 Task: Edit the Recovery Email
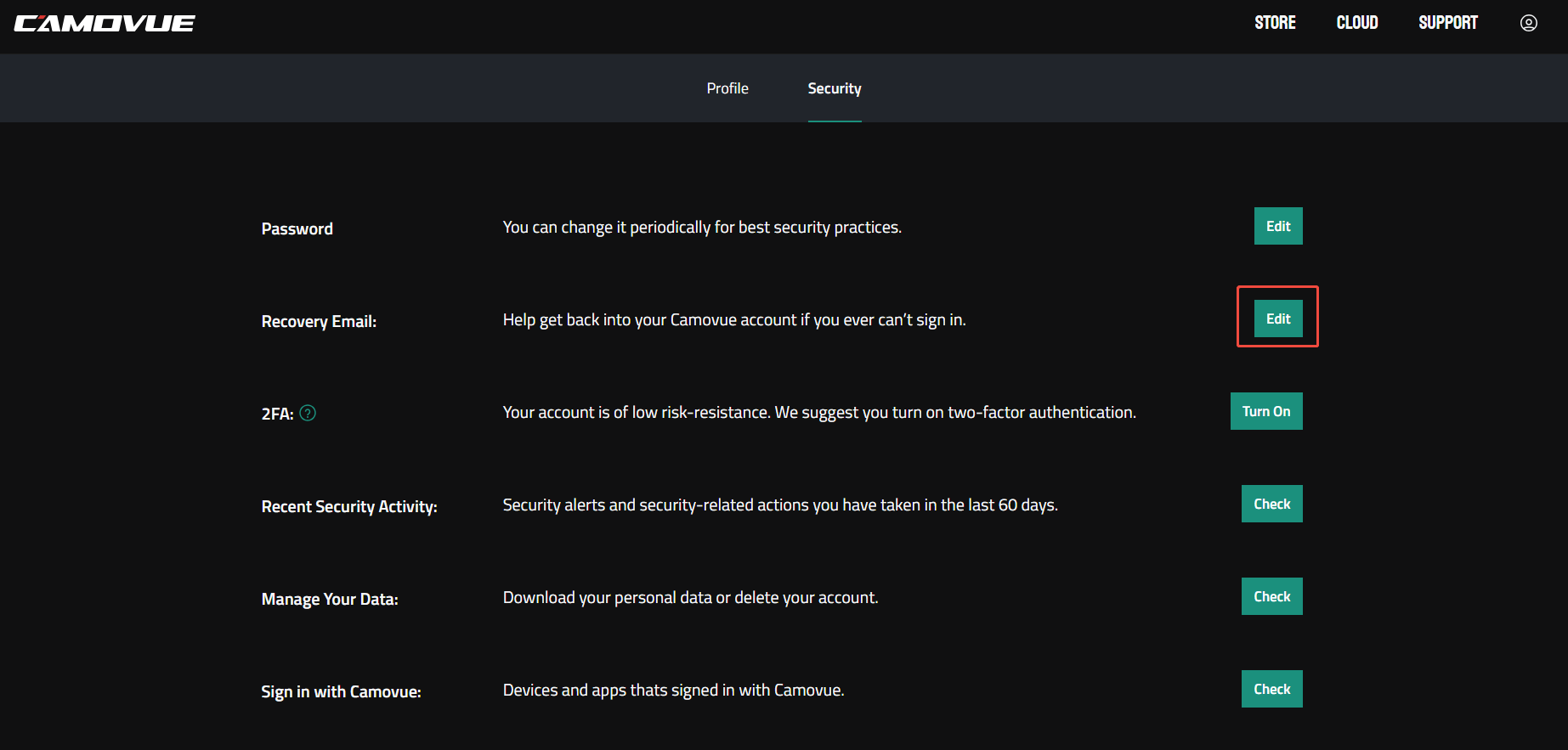(x=1278, y=319)
